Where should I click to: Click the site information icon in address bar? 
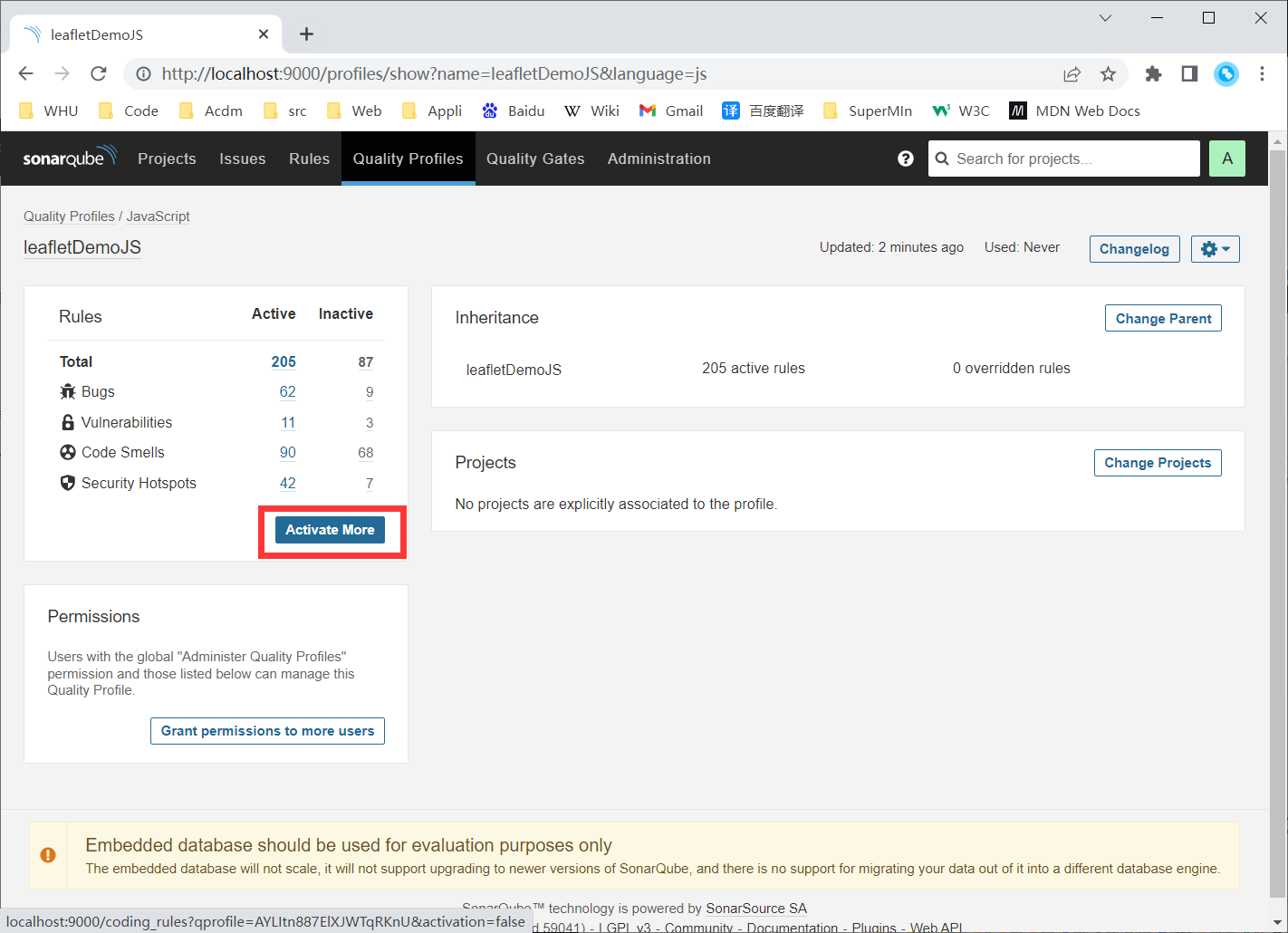tap(143, 74)
